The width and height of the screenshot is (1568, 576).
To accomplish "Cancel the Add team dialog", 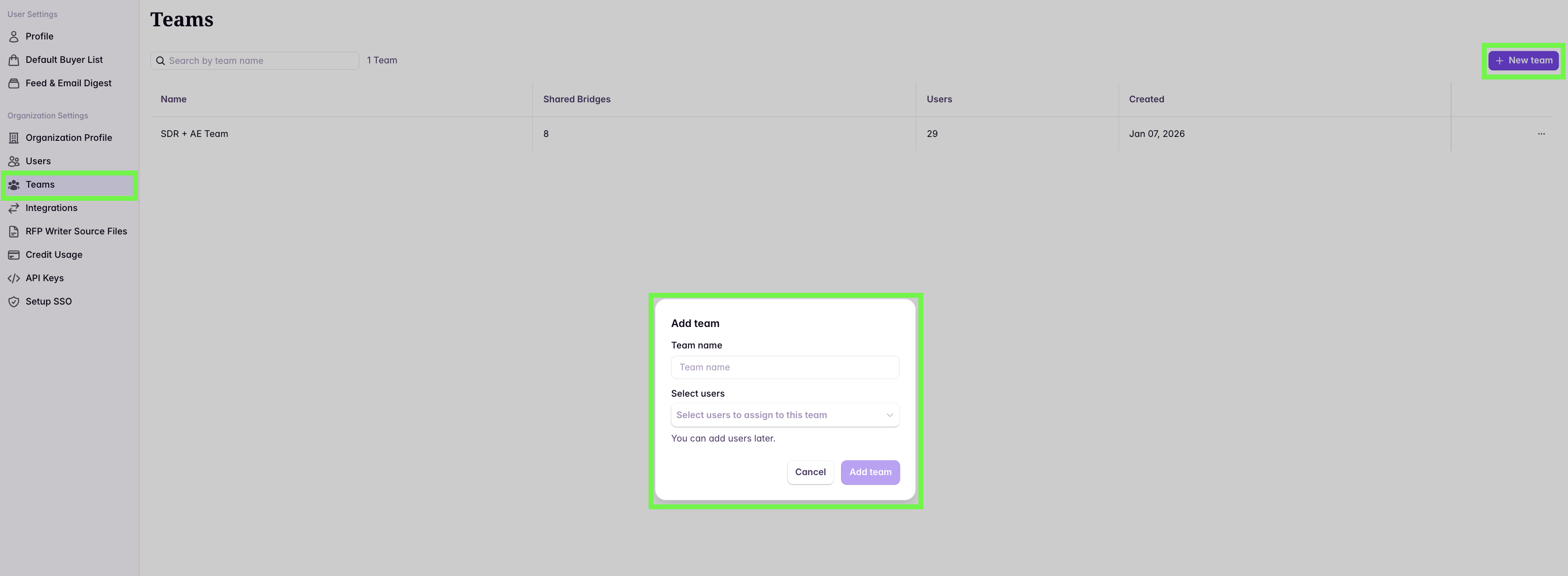I will point(809,472).
